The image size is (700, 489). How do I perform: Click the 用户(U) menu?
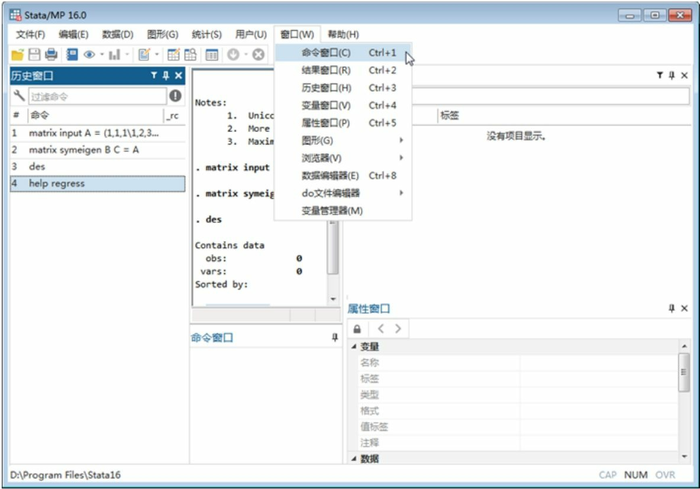pyautogui.click(x=250, y=34)
